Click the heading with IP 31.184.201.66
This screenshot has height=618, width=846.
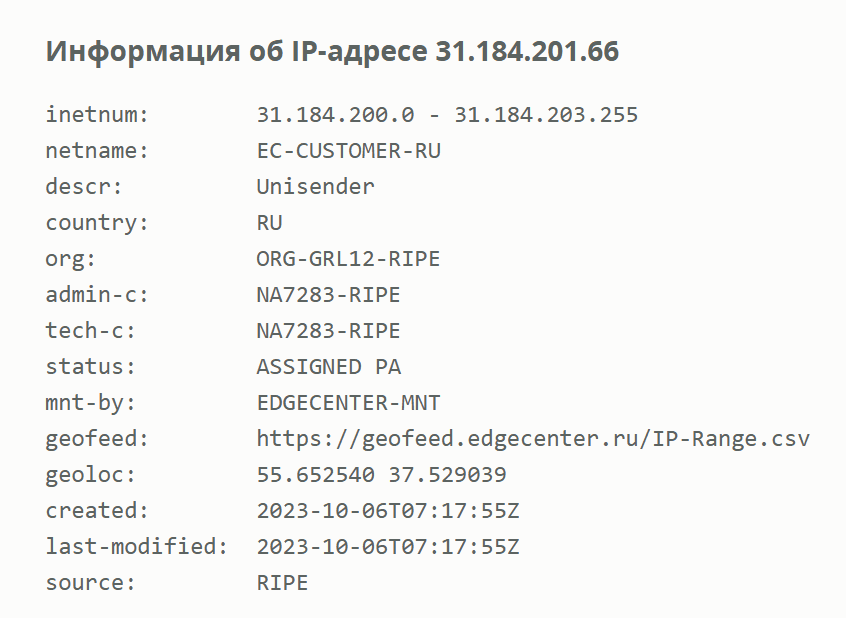click(x=332, y=52)
